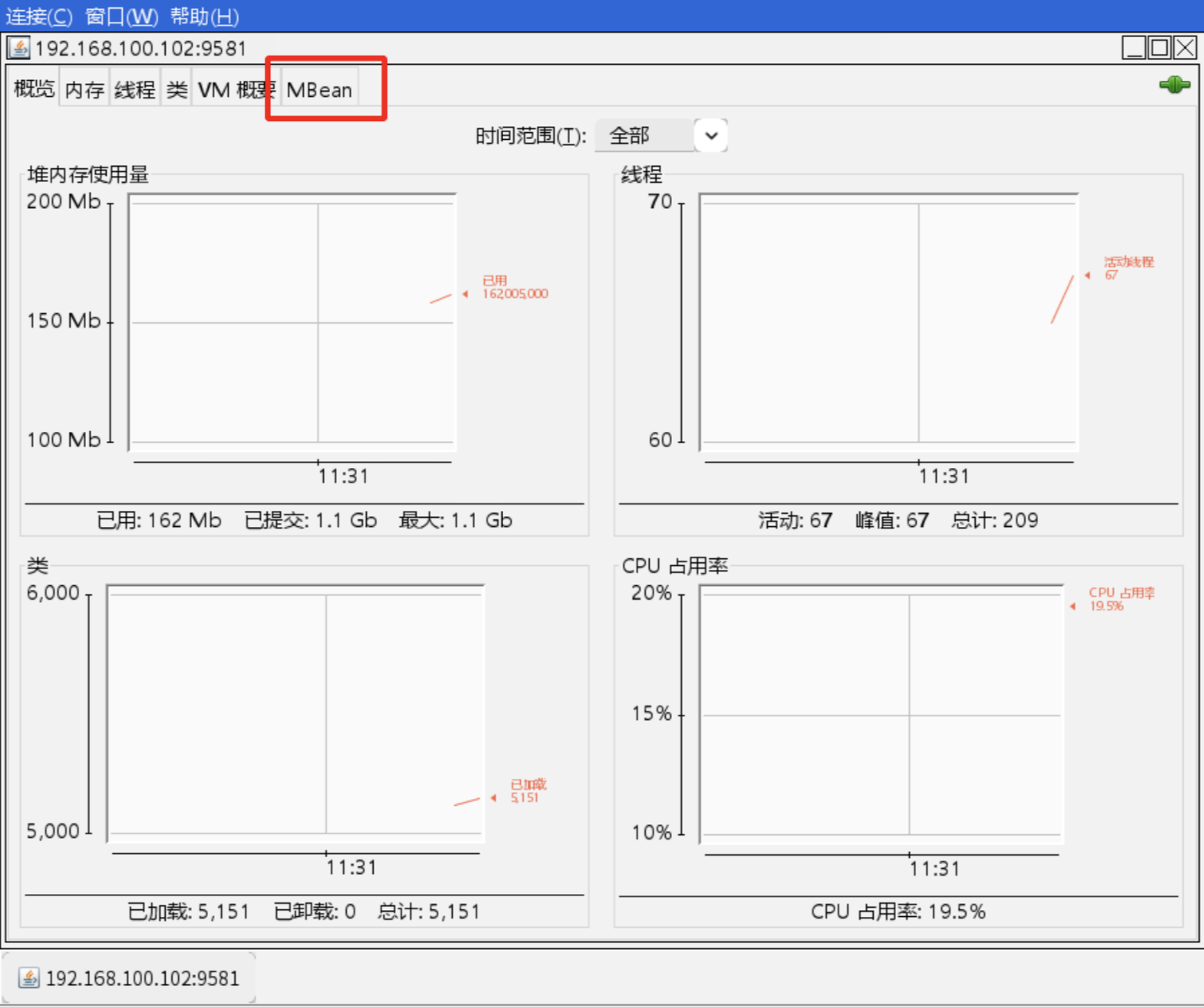This screenshot has width=1204, height=1007.
Task: Switch to the 线程 tab
Action: [x=135, y=90]
